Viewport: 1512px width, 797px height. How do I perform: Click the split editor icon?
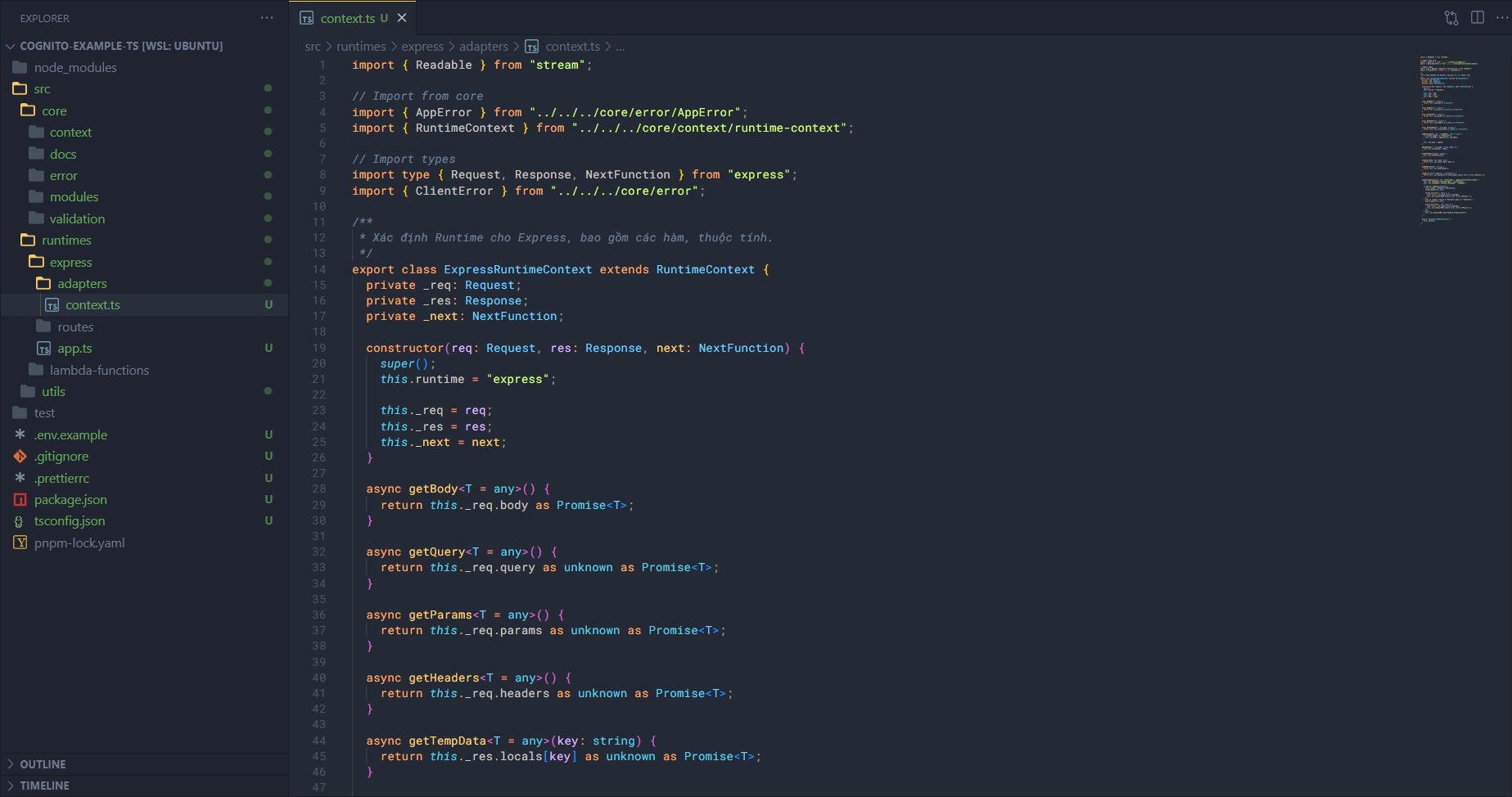point(1477,18)
